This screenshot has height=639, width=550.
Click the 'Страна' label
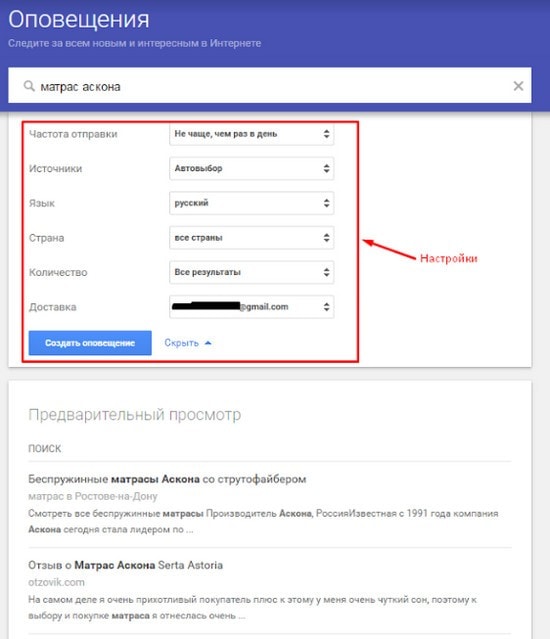(46, 238)
